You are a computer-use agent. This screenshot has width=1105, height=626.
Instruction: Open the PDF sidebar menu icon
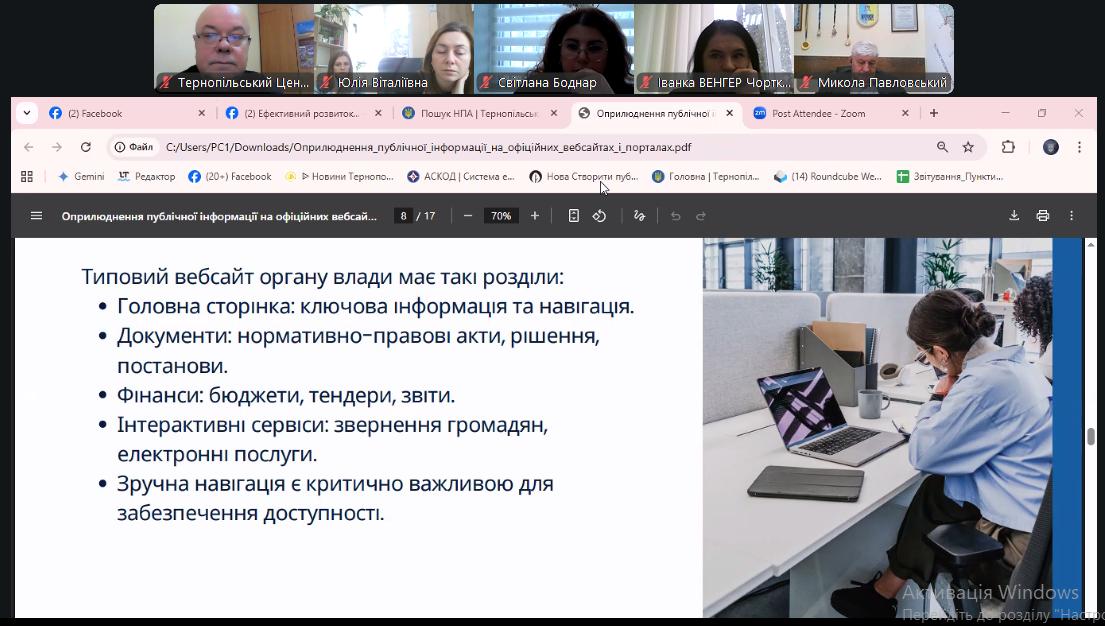37,215
